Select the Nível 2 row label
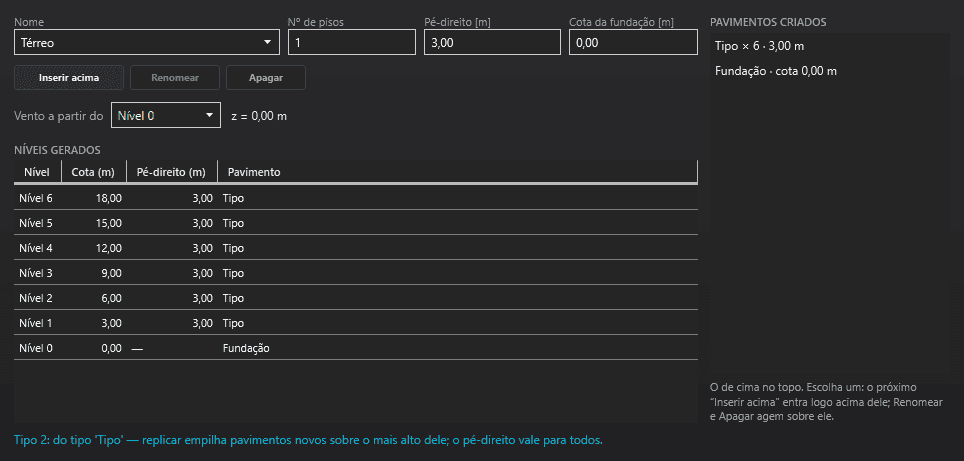The image size is (964, 461). click(x=36, y=298)
